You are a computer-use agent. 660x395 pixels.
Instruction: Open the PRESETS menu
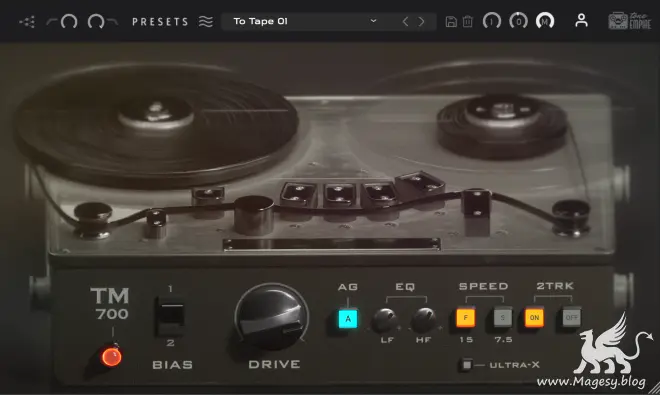click(x=160, y=21)
